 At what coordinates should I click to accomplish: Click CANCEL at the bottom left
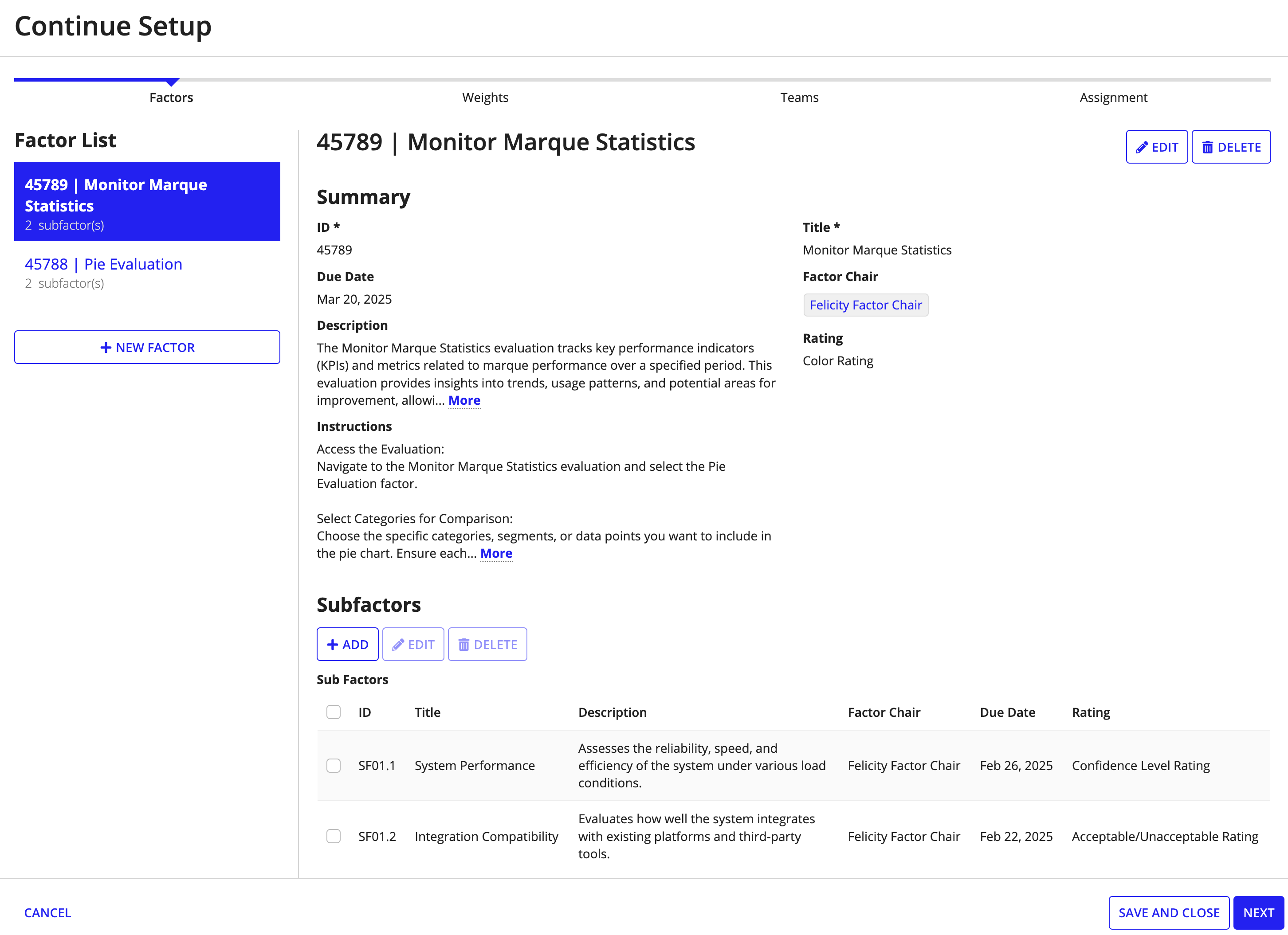[x=48, y=913]
